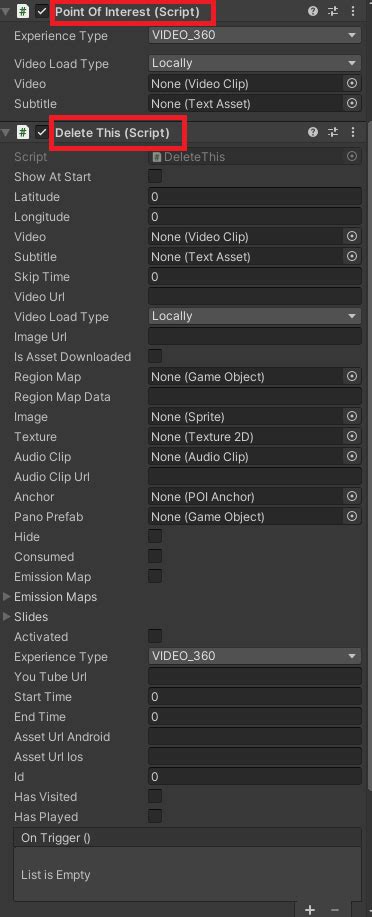
Task: Click the Asset Url Android field
Action: tap(255, 736)
